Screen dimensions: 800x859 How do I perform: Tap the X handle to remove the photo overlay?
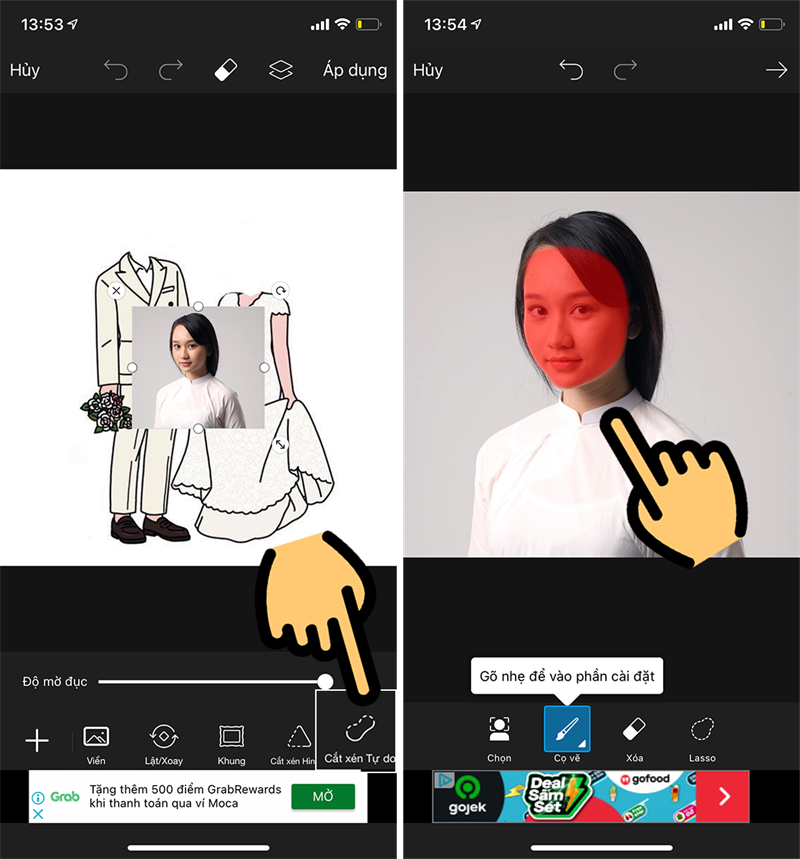coord(119,291)
